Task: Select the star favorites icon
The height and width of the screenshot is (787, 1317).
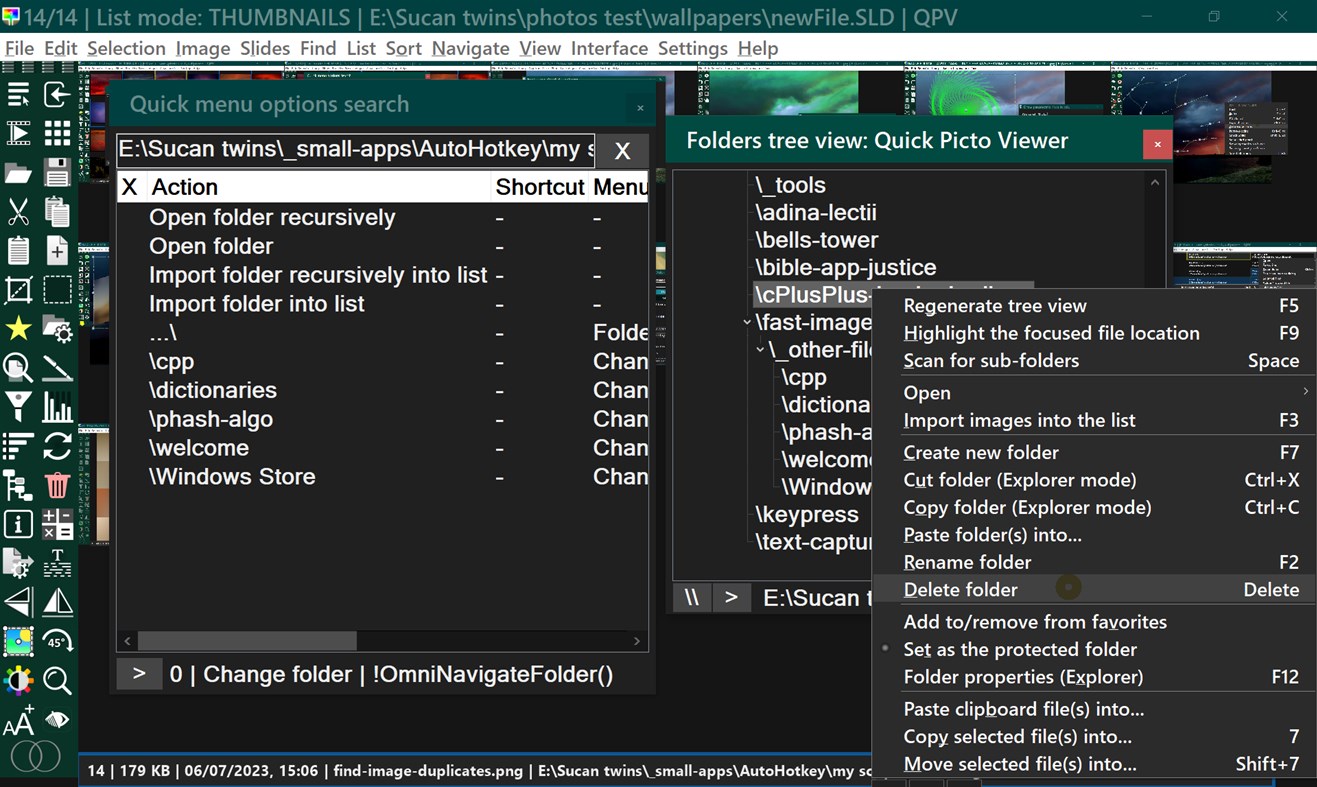Action: [x=18, y=328]
